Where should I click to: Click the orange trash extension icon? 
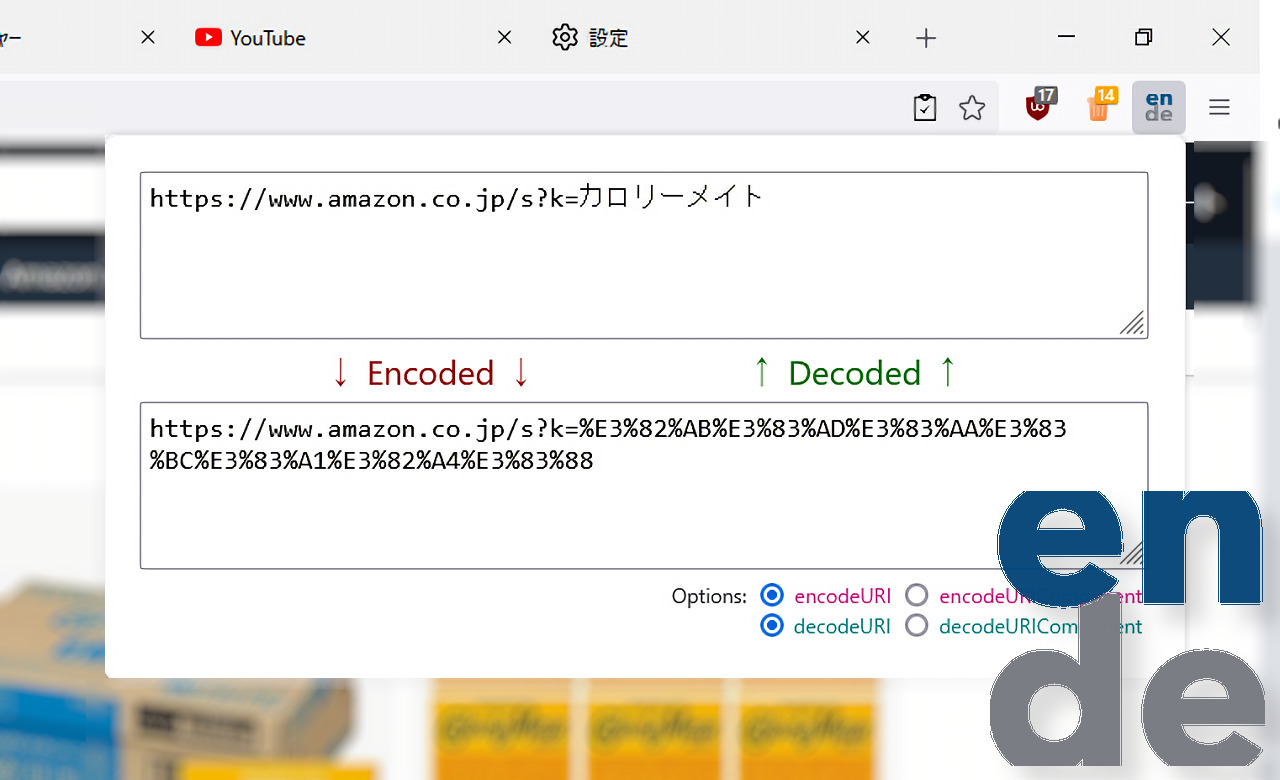click(x=1100, y=105)
